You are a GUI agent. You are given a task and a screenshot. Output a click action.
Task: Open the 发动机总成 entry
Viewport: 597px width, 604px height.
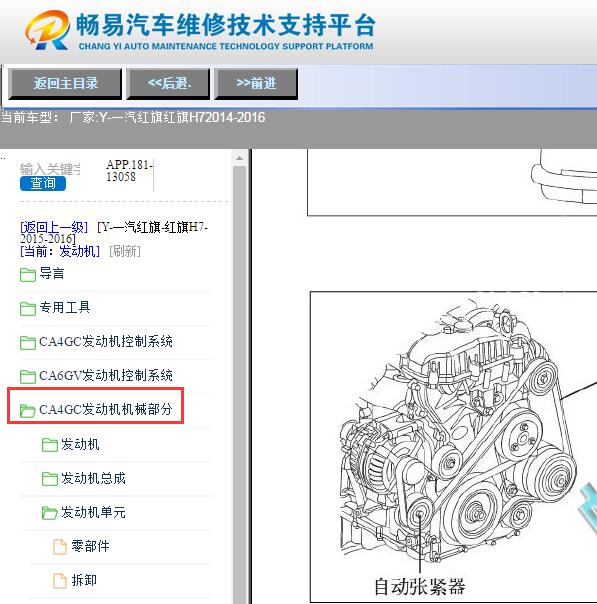click(x=93, y=478)
